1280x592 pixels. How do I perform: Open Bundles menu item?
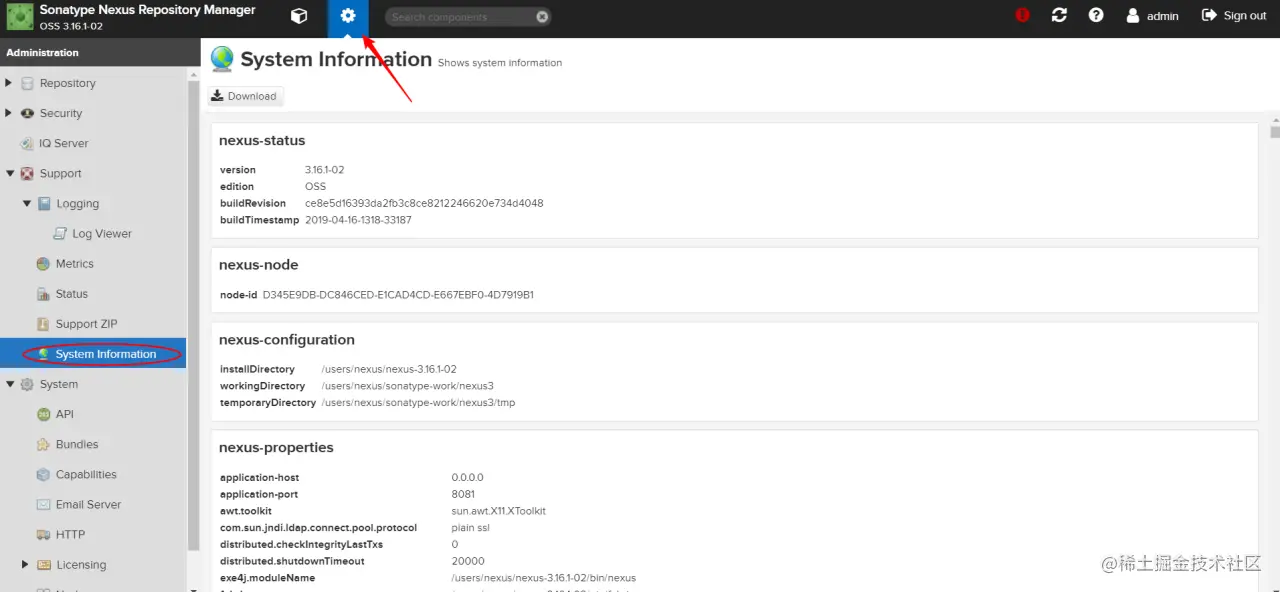point(77,444)
